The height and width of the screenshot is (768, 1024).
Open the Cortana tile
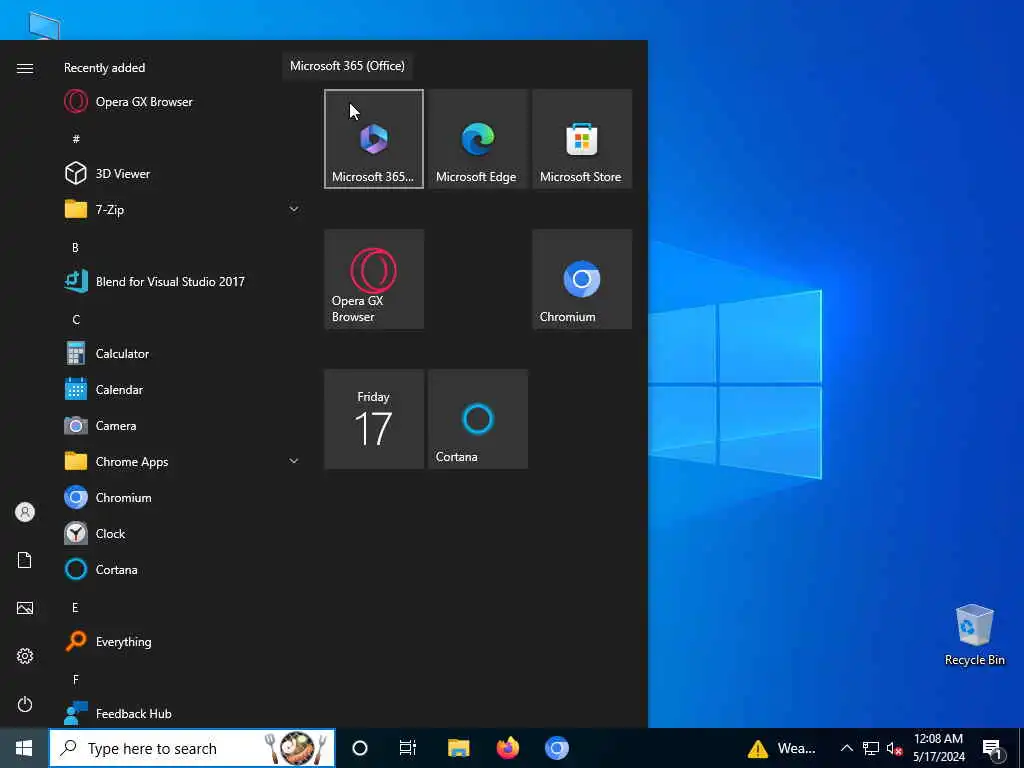pos(477,419)
